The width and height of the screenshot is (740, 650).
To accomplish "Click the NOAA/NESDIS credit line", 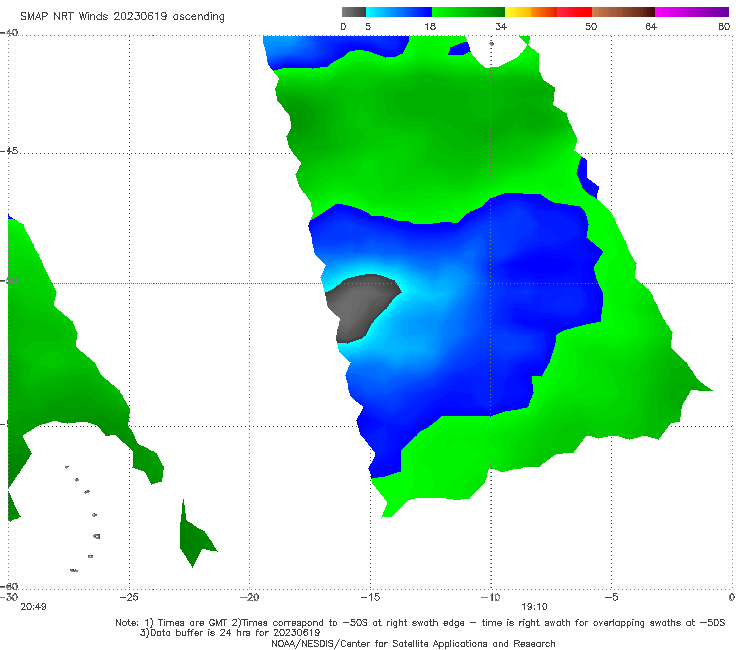I will [413, 644].
